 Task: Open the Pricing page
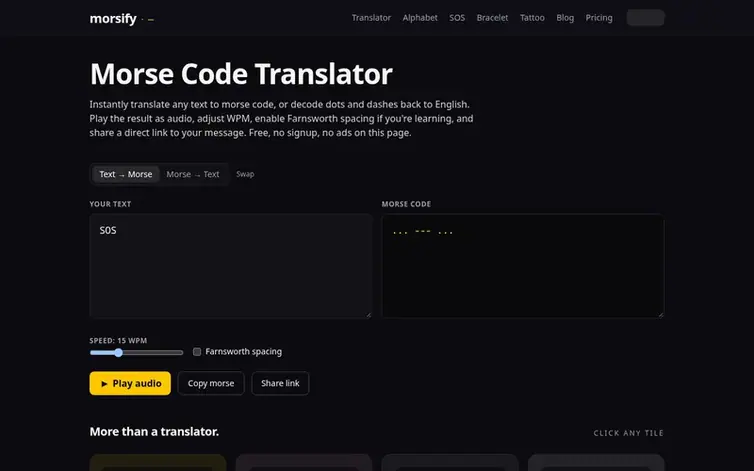[x=599, y=18]
